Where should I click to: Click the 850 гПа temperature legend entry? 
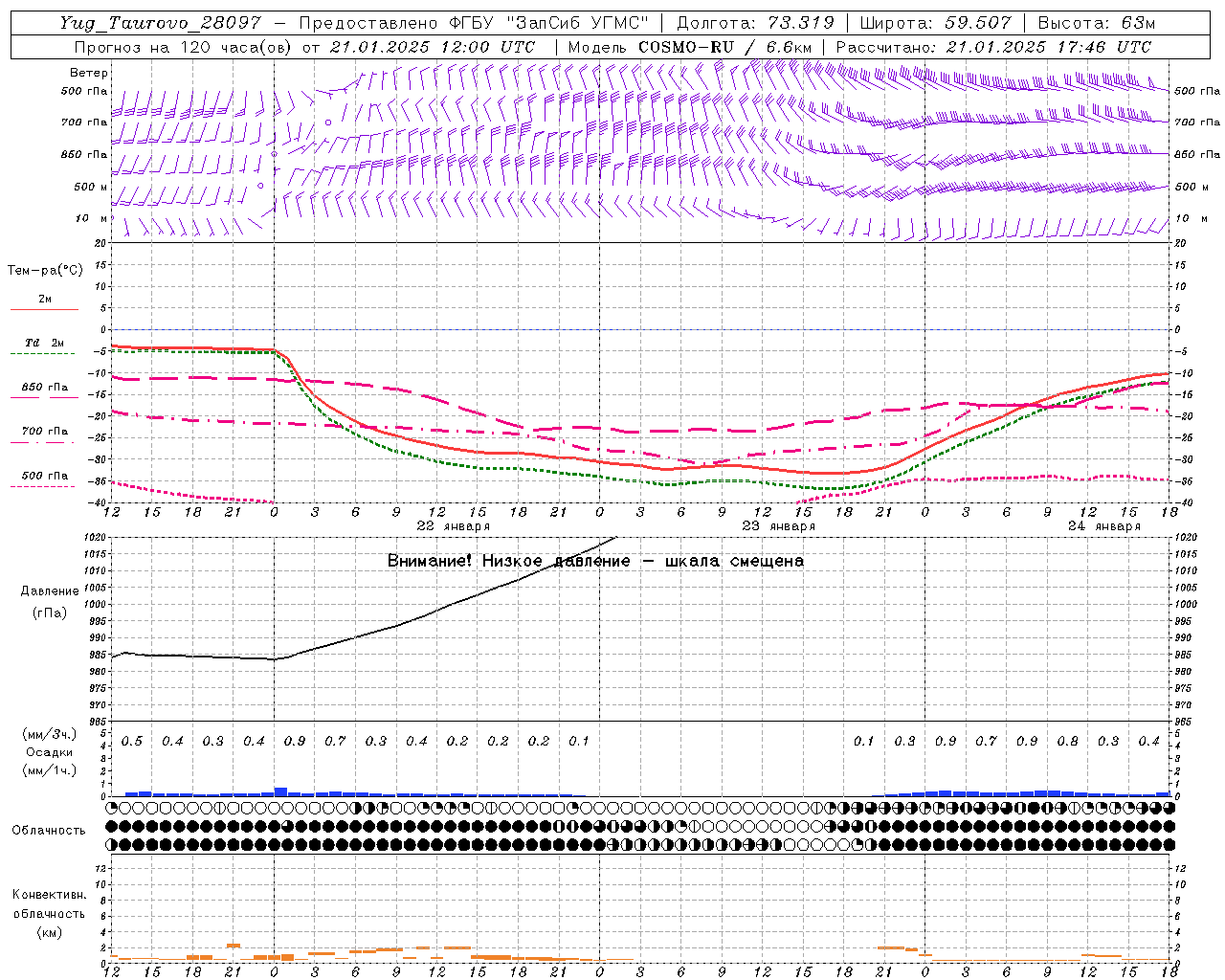(44, 390)
